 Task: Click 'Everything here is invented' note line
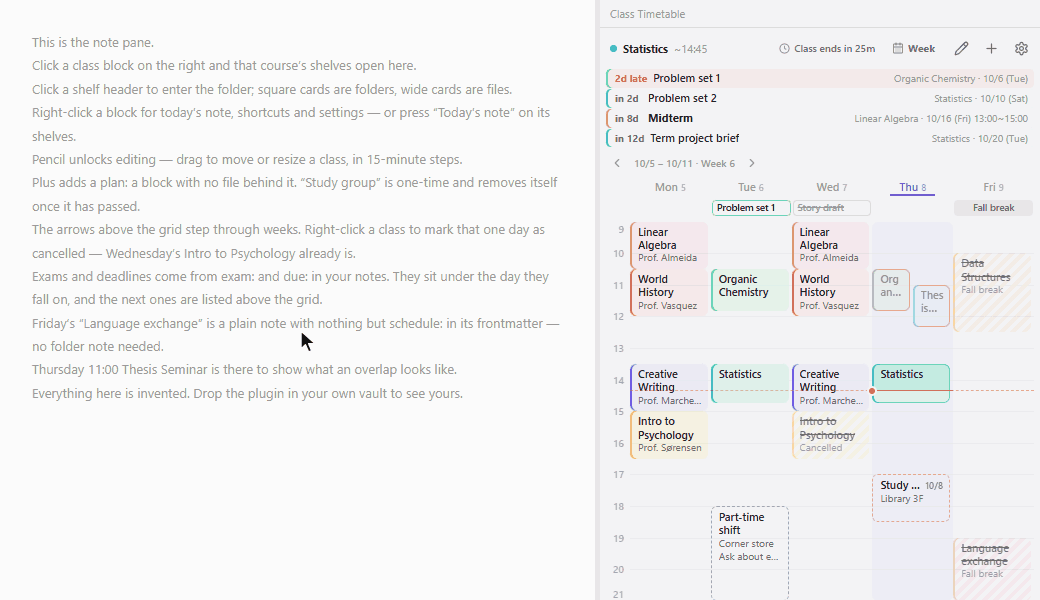[x=247, y=393]
